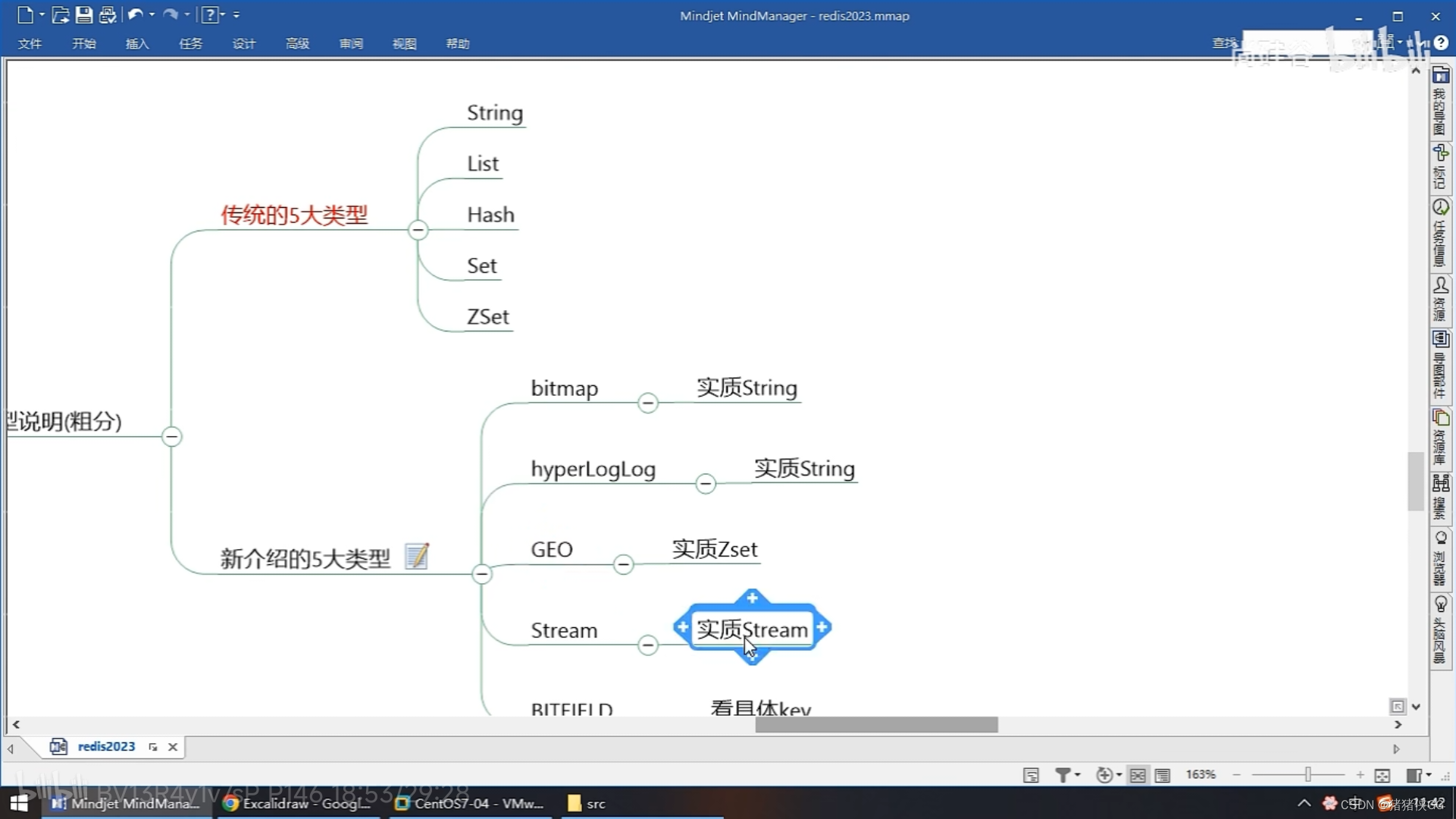Screen dimensions: 1456x819
Task: Click the fit map to window icon
Action: (1382, 775)
